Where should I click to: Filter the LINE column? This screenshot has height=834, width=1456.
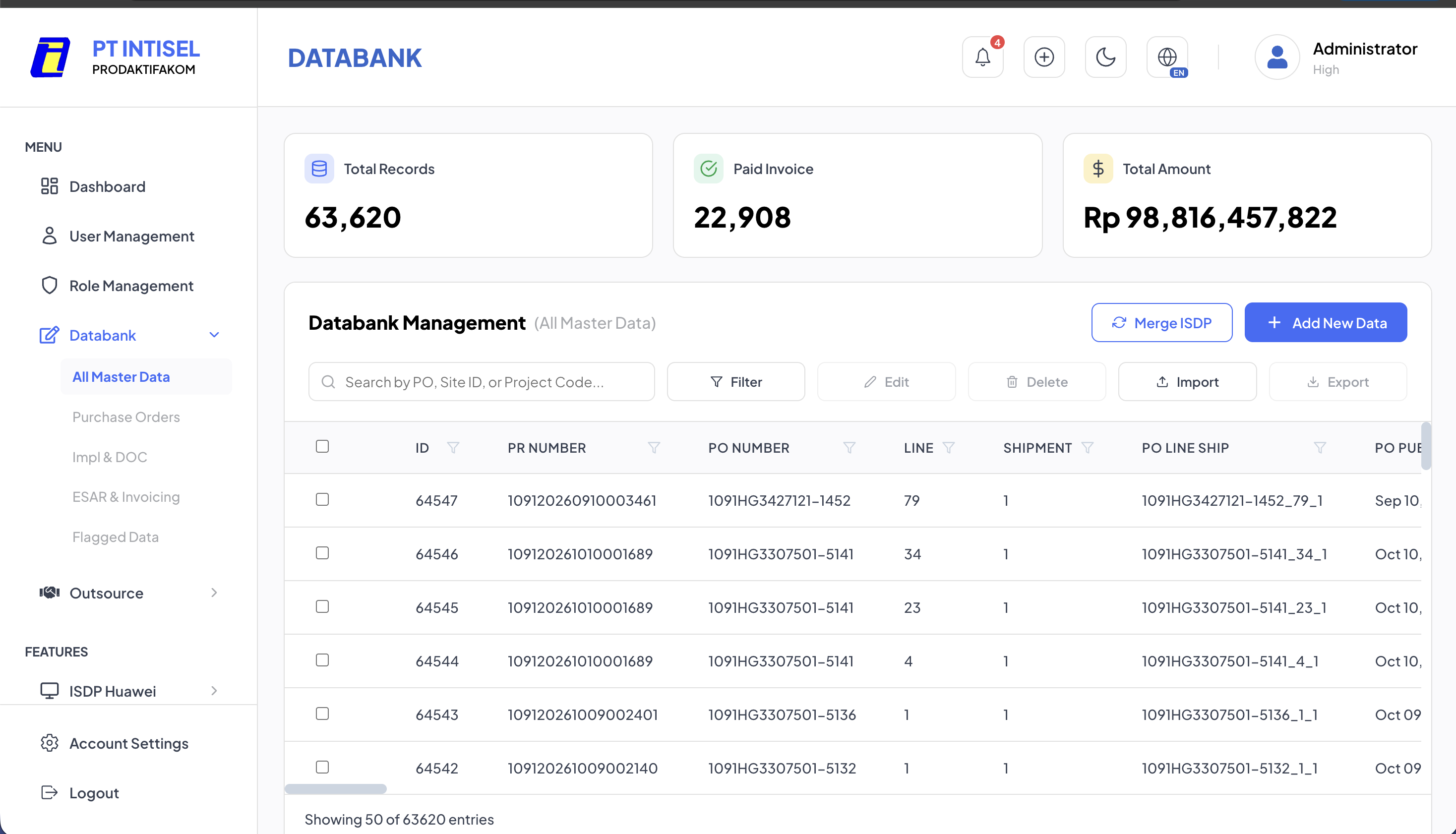click(x=949, y=447)
